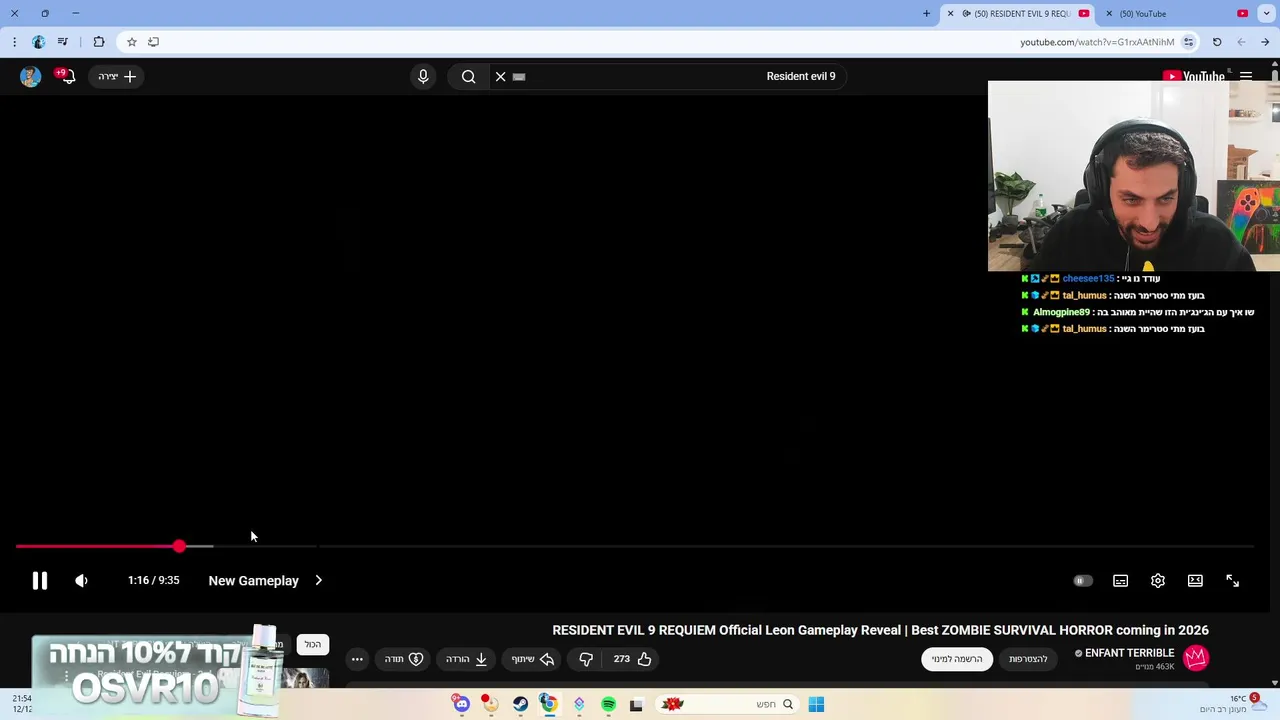Enter fullscreen mode
The image size is (1280, 720).
(1232, 580)
